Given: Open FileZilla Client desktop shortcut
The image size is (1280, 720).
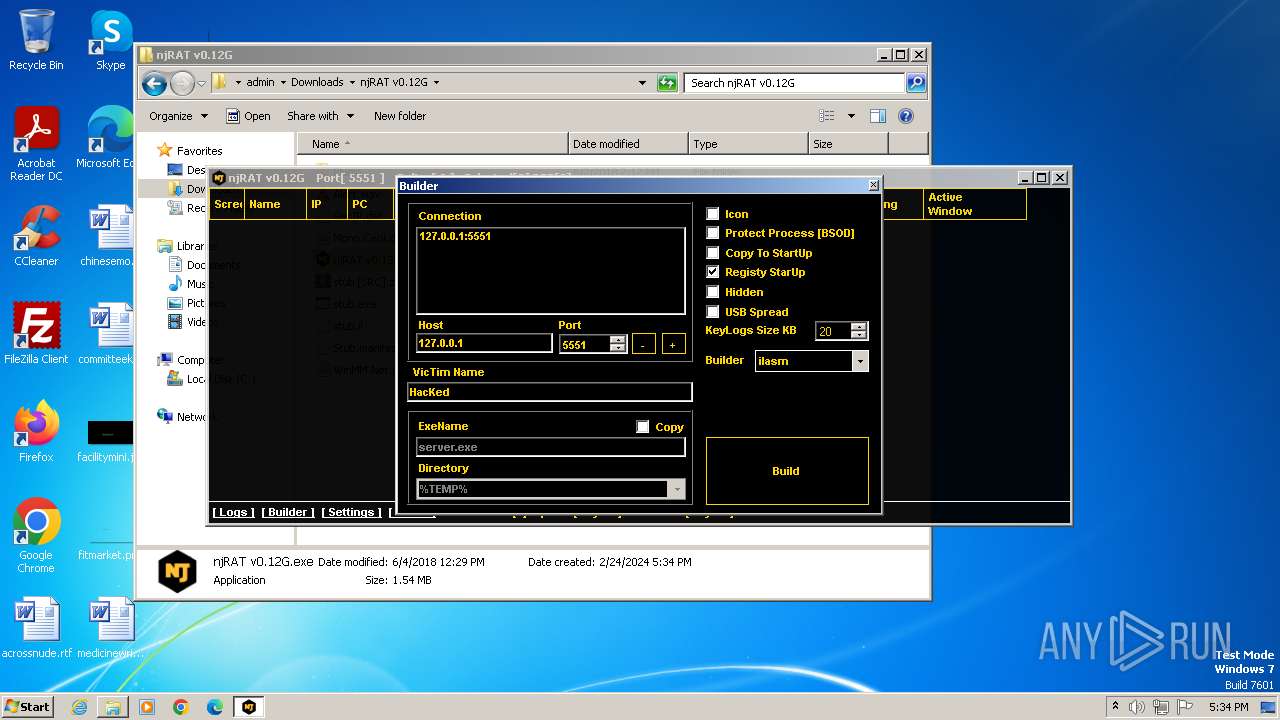Looking at the screenshot, I should (x=36, y=333).
